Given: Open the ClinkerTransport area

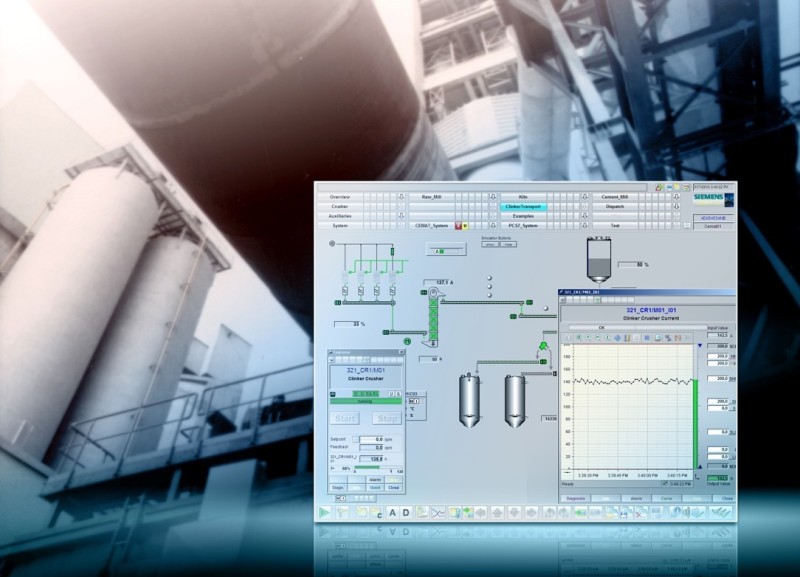Looking at the screenshot, I should pyautogui.click(x=524, y=207).
